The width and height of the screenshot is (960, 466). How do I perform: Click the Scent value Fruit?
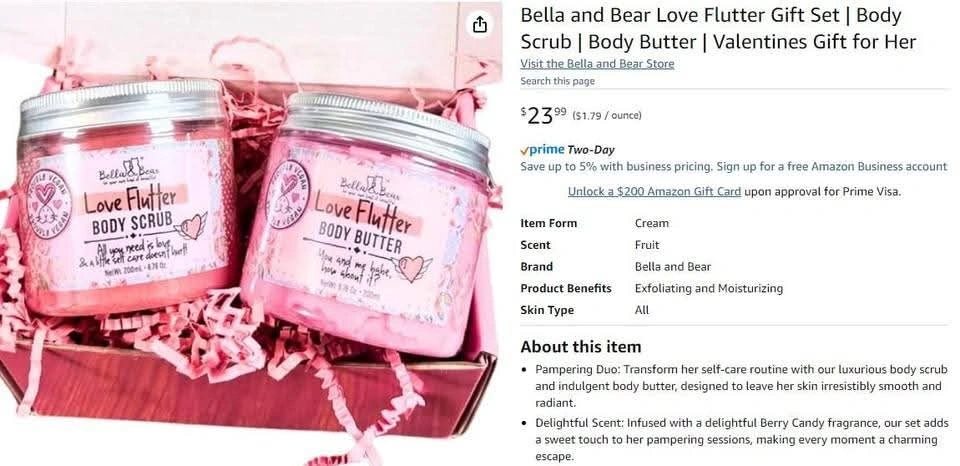(x=647, y=245)
